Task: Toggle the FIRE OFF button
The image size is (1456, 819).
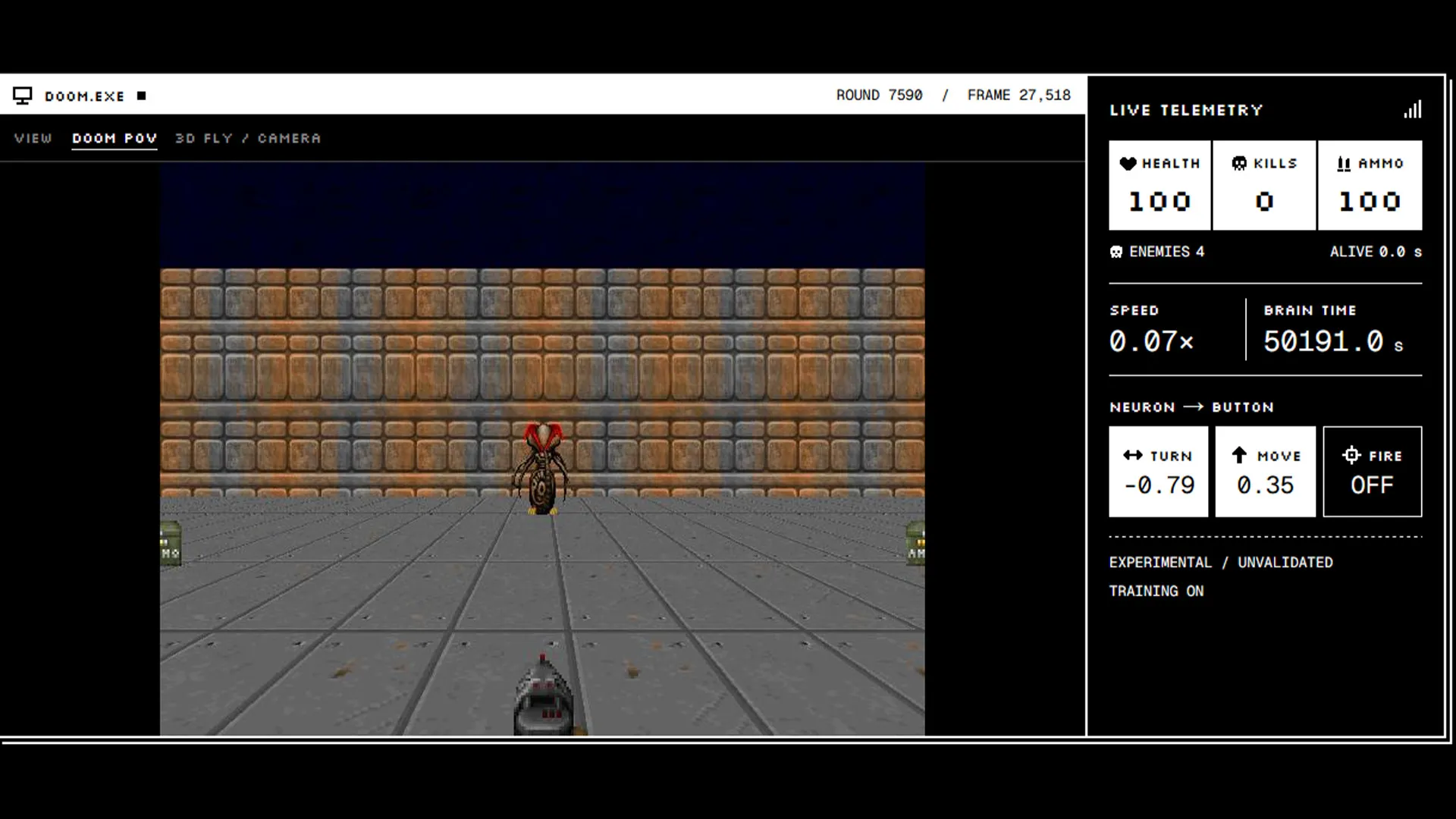Action: click(1373, 472)
